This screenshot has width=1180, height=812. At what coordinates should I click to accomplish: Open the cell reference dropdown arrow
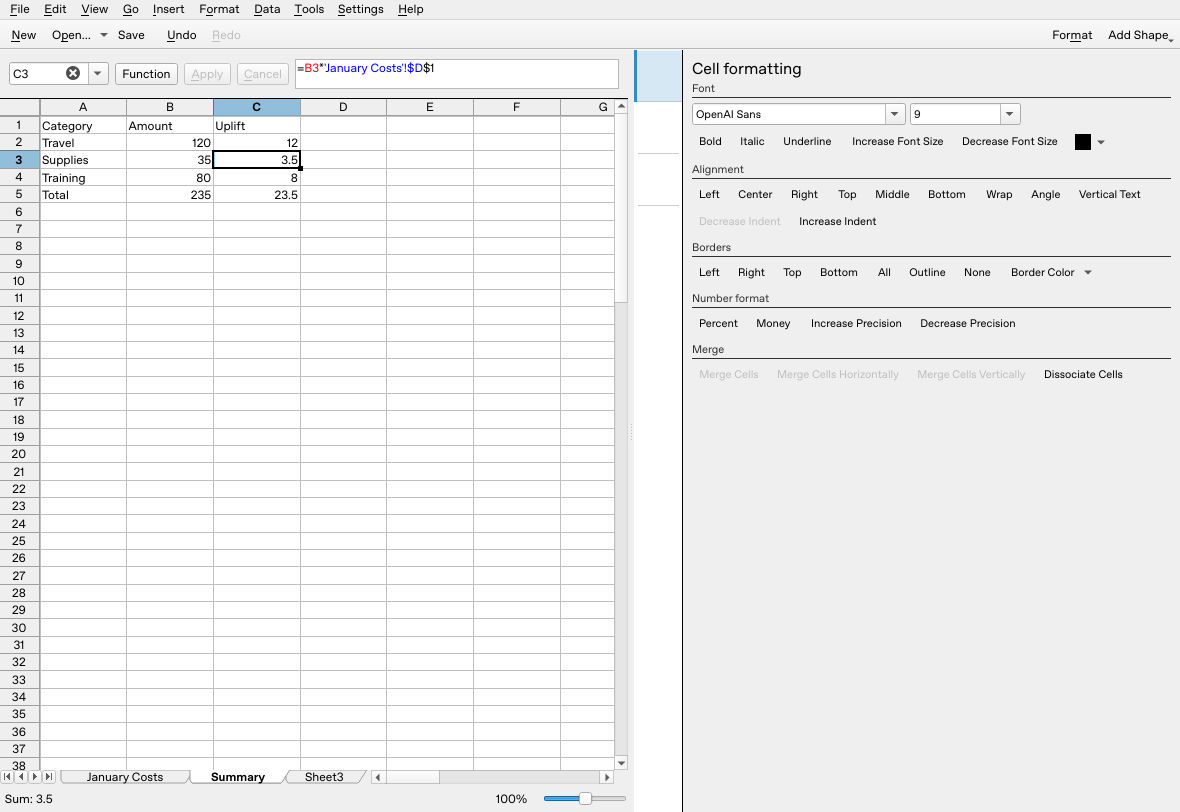click(x=98, y=73)
